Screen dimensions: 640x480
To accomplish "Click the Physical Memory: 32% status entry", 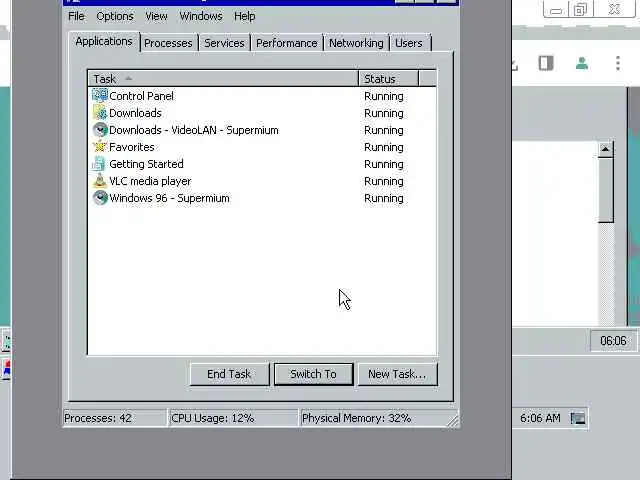I will [x=373, y=418].
